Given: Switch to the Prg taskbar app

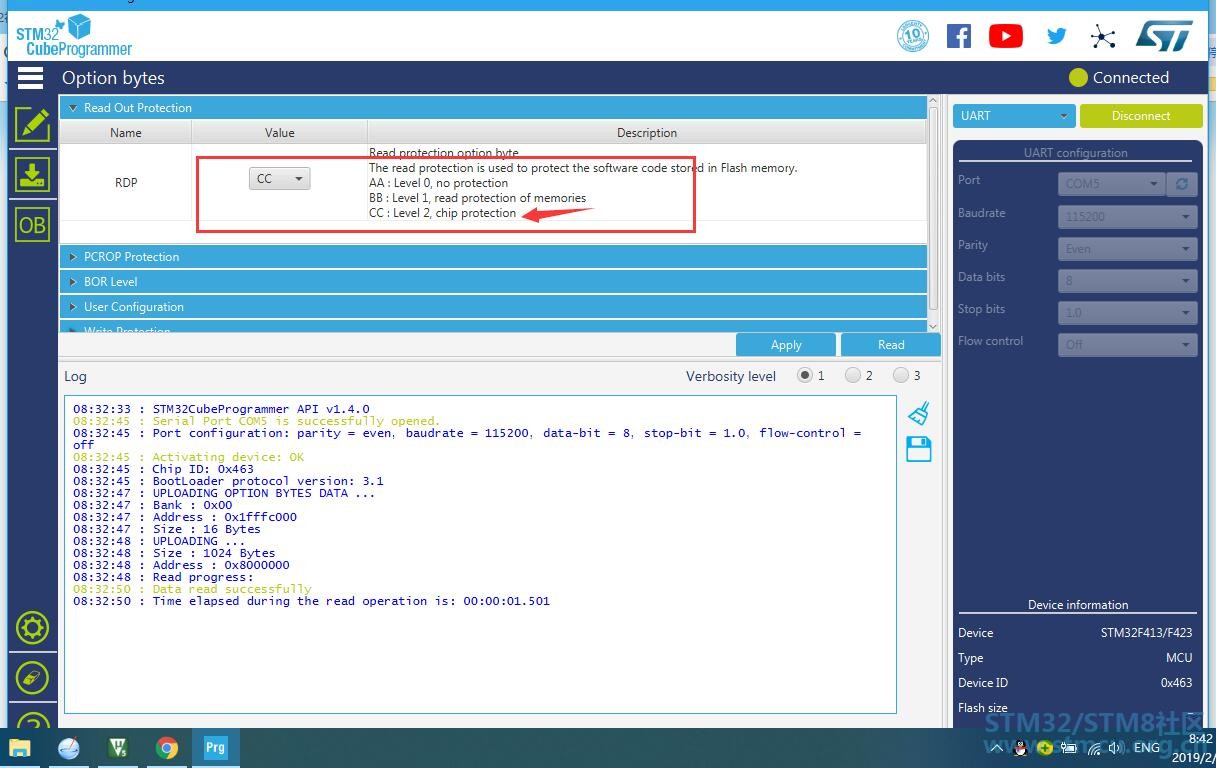Looking at the screenshot, I should 215,747.
